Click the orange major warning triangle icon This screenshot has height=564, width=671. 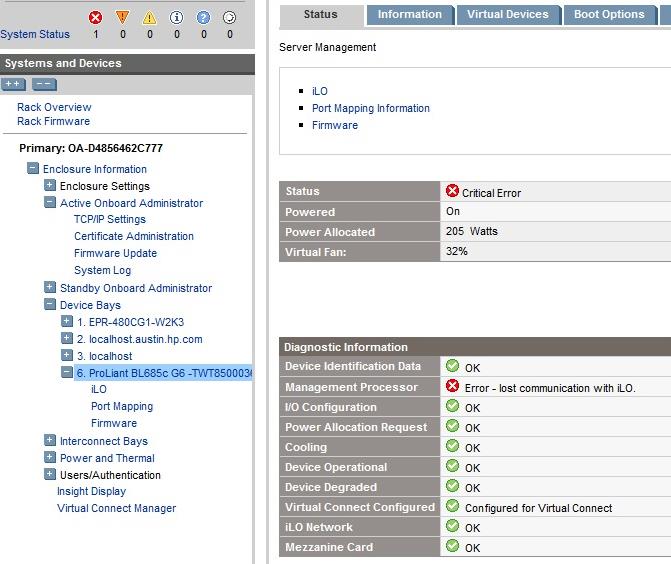point(123,17)
